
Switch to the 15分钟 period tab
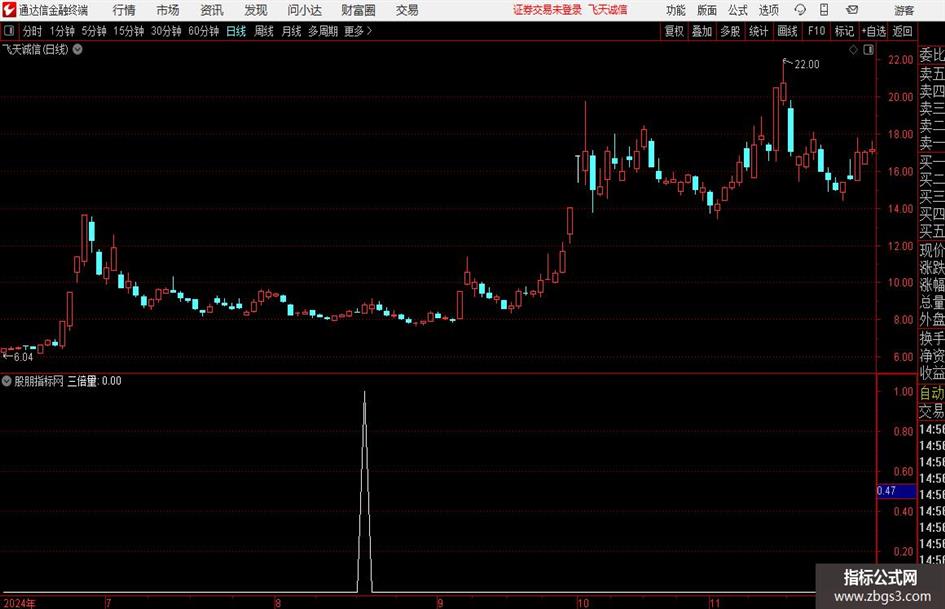(x=129, y=31)
